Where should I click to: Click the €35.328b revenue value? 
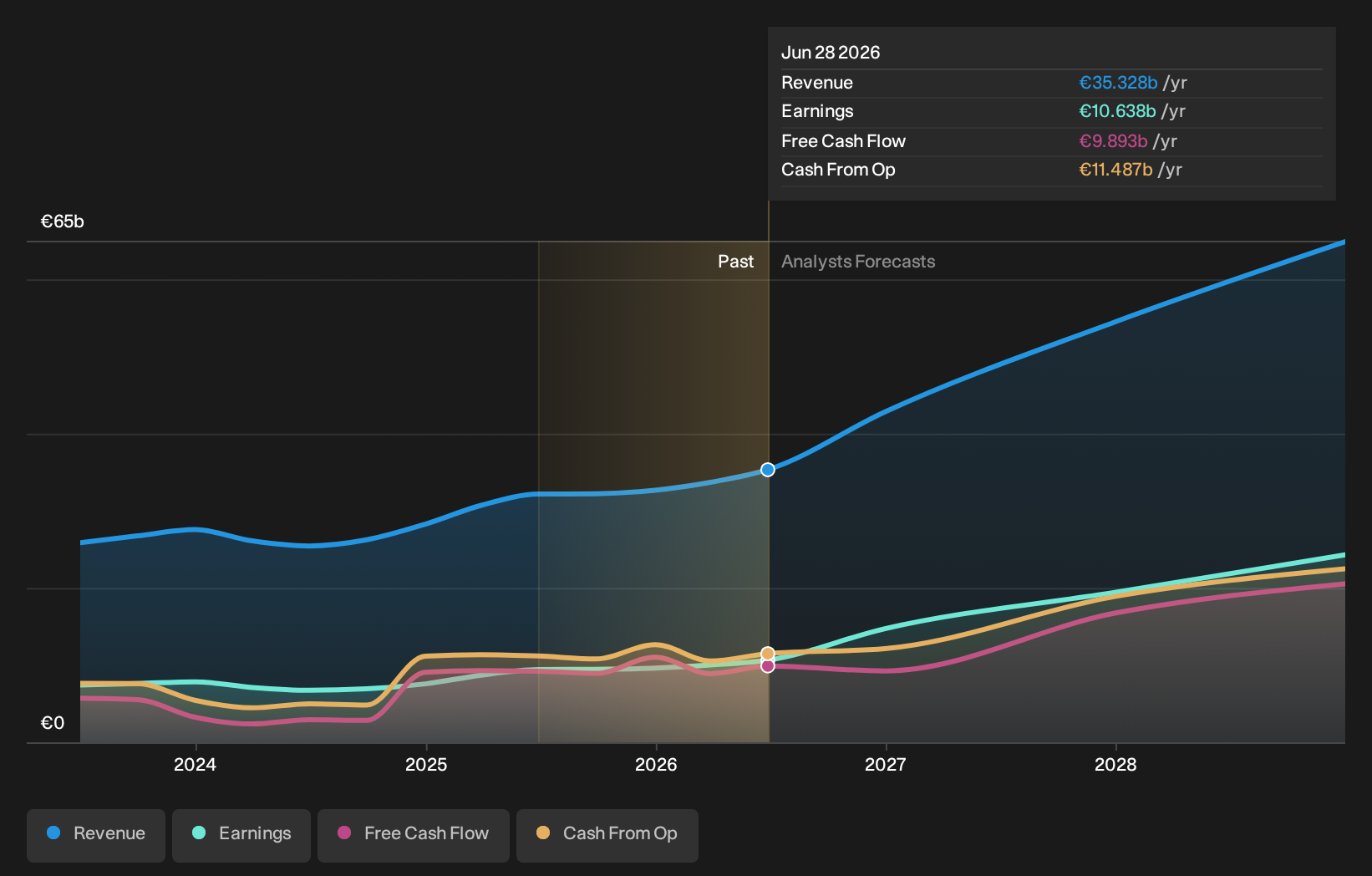point(1118,83)
